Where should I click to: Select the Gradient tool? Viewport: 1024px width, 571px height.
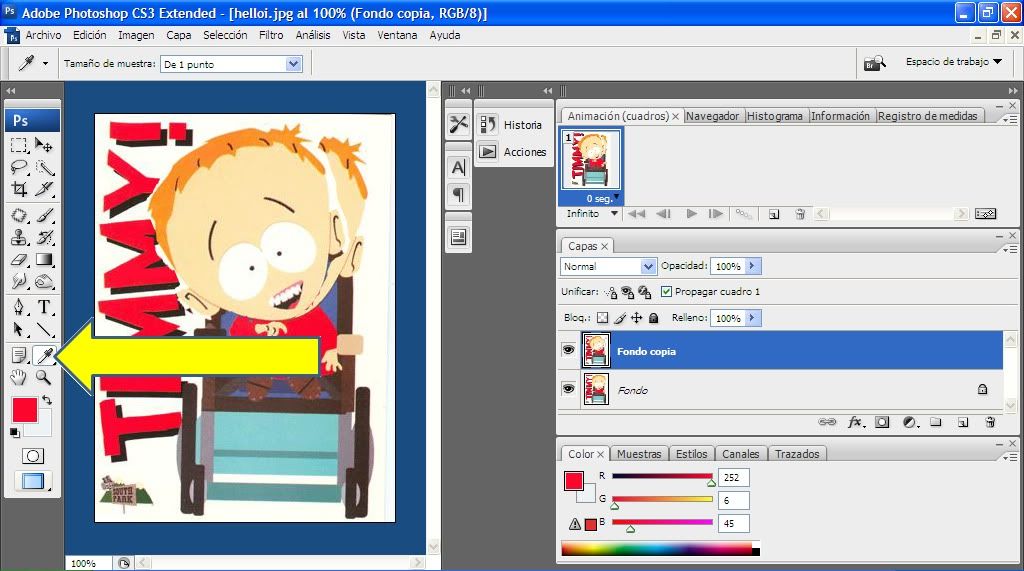(x=44, y=259)
